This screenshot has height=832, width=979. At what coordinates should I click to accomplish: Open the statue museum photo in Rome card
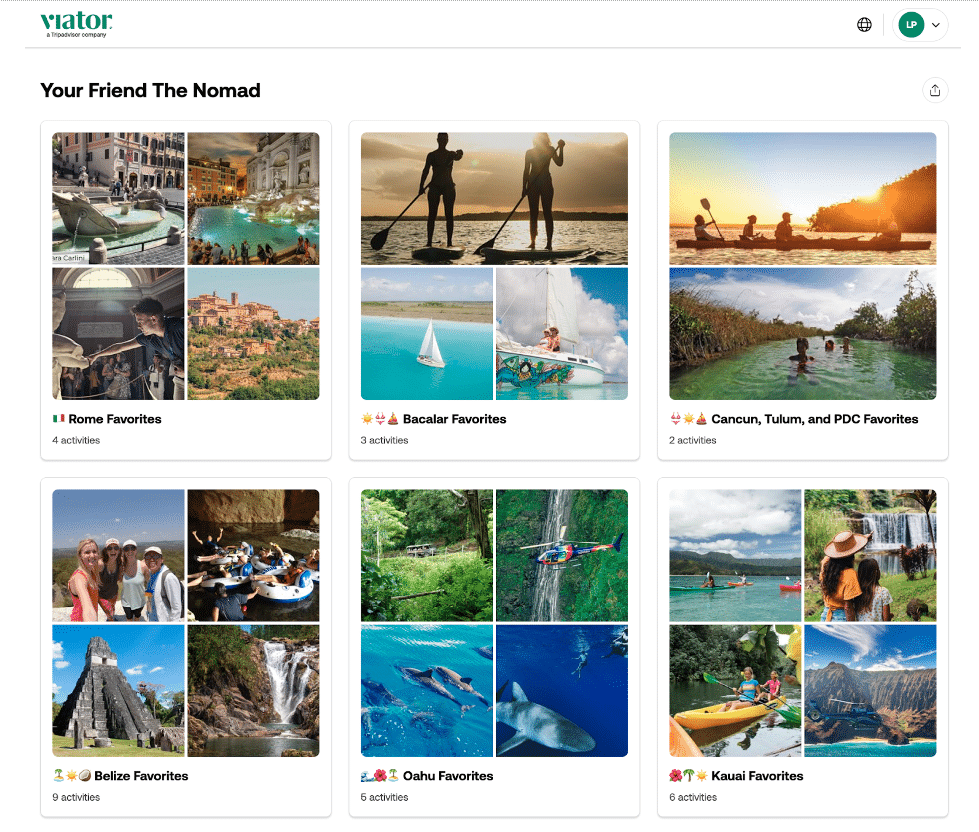tap(118, 333)
